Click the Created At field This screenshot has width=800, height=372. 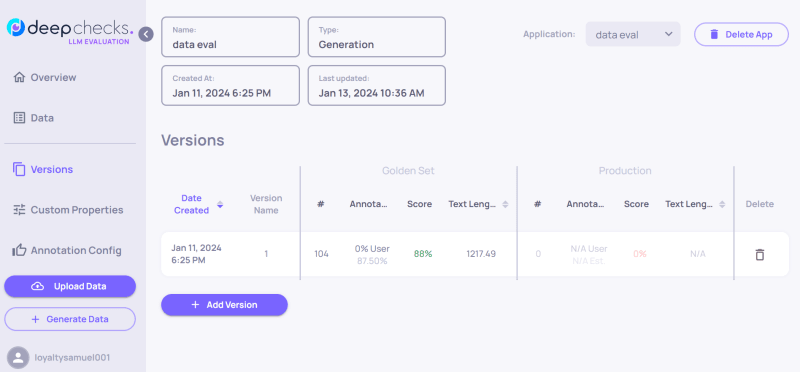pyautogui.click(x=231, y=85)
